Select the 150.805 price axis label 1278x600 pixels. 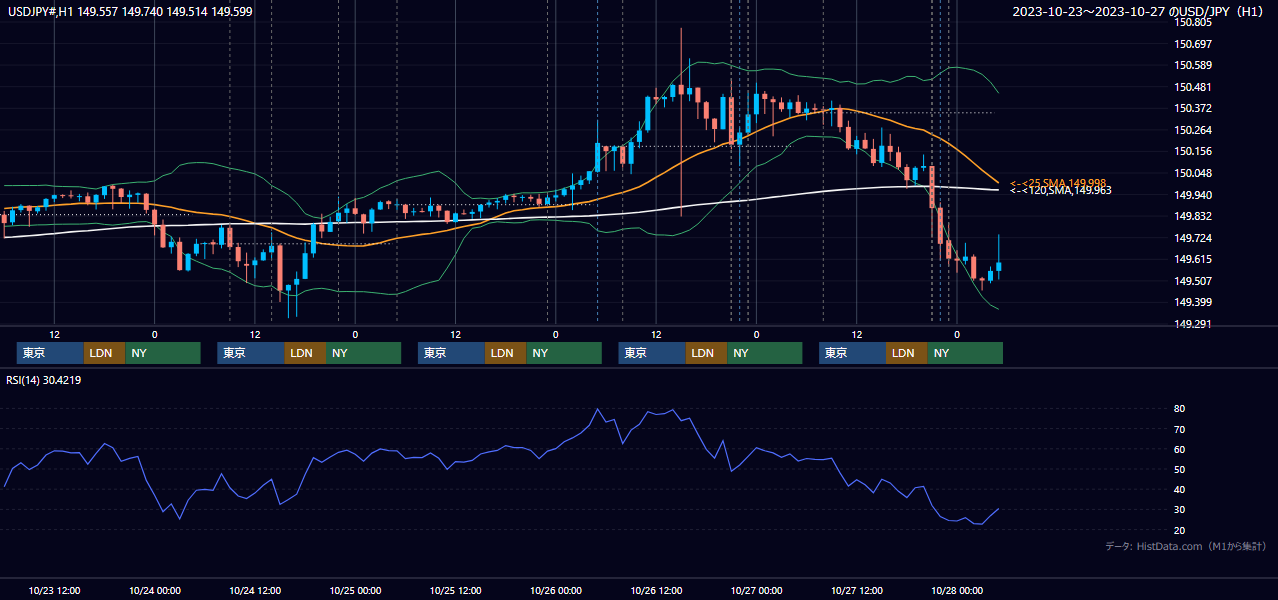coord(1192,22)
